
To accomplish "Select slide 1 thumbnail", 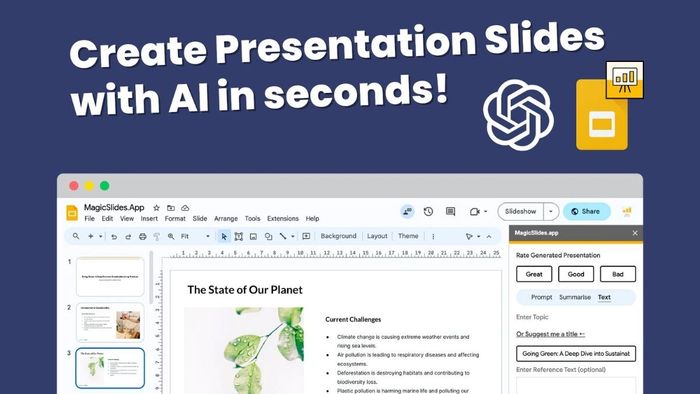I will tap(110, 277).
